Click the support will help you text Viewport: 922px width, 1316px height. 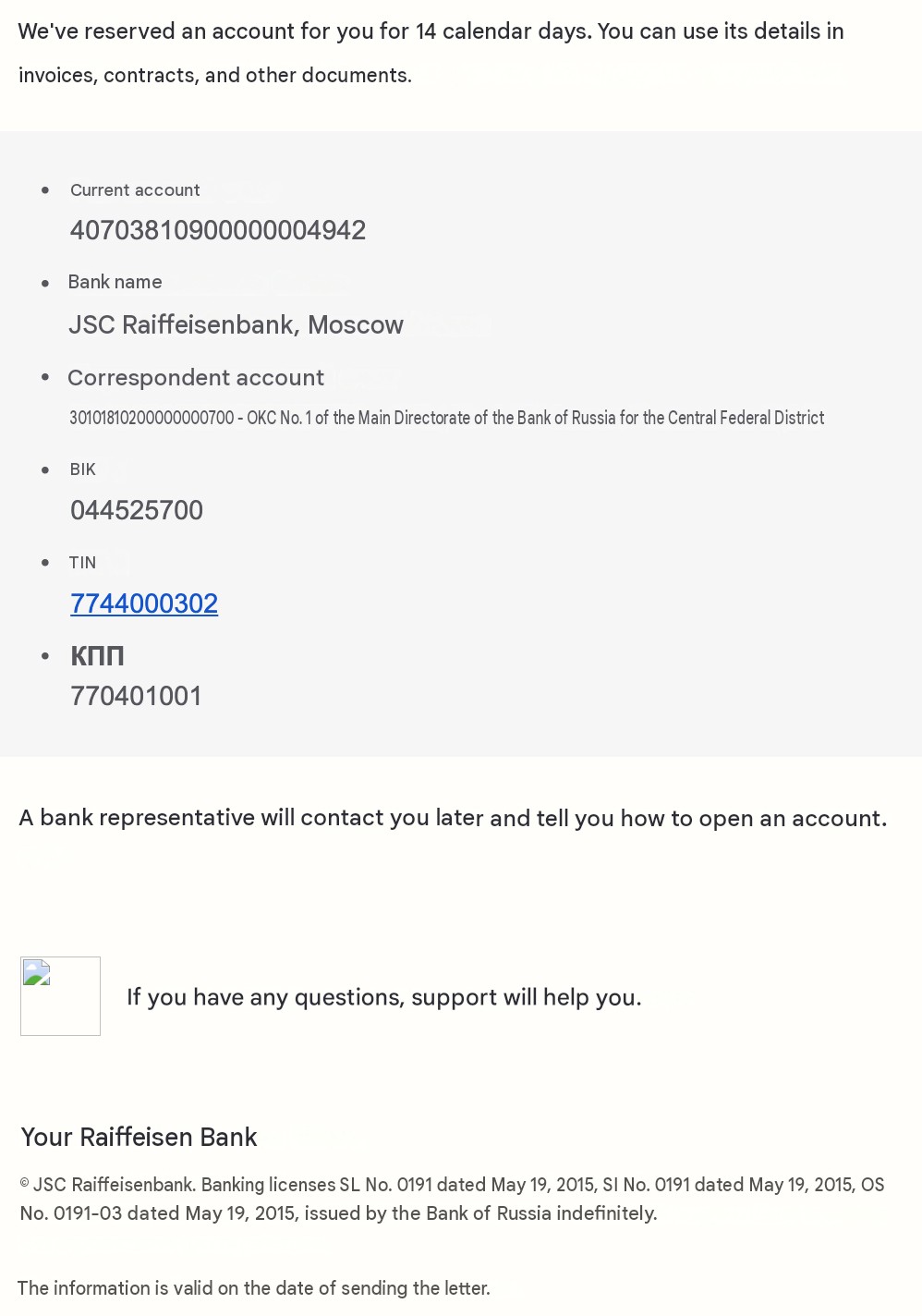(383, 997)
